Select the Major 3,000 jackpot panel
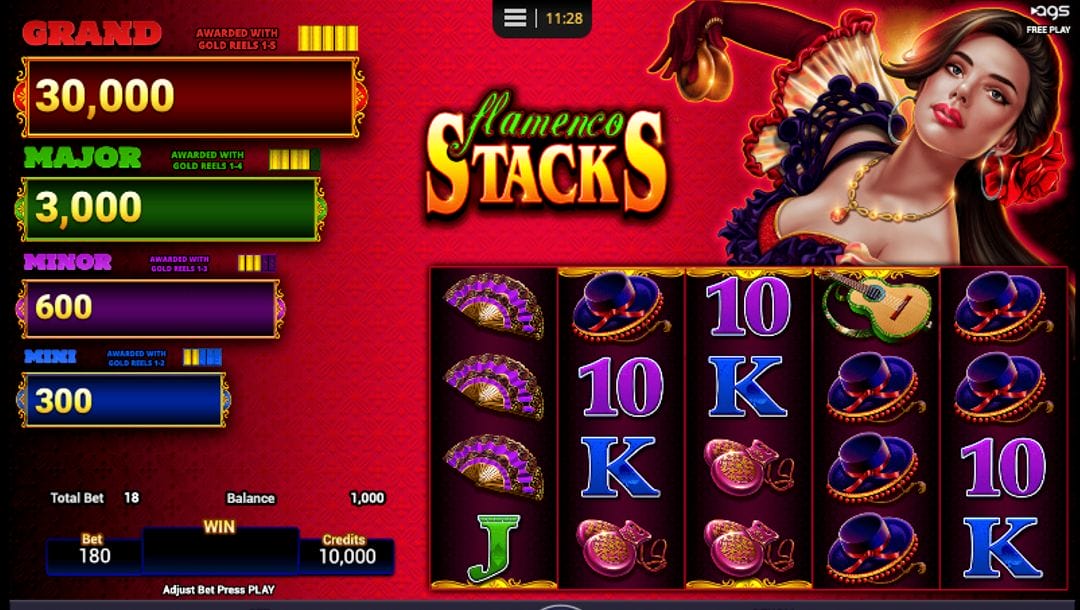The height and width of the screenshot is (610, 1080). pyautogui.click(x=170, y=209)
